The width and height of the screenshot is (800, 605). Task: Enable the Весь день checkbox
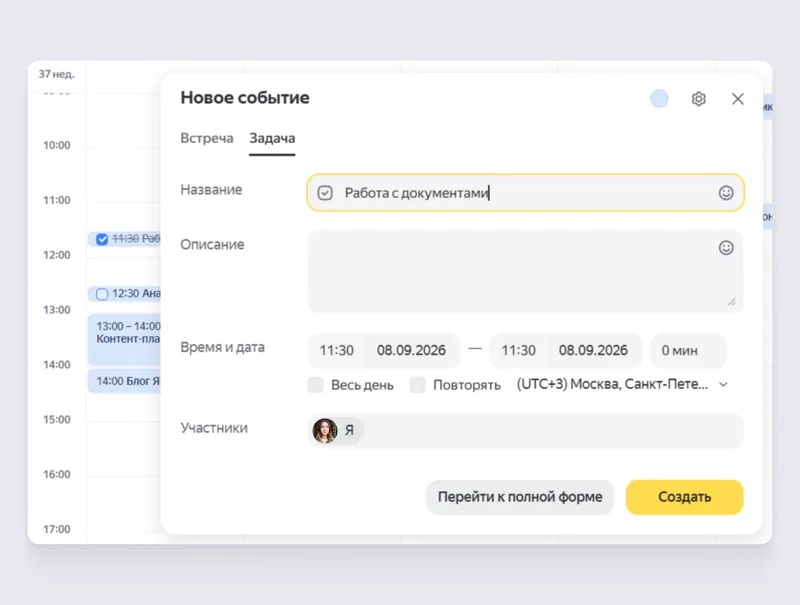316,385
